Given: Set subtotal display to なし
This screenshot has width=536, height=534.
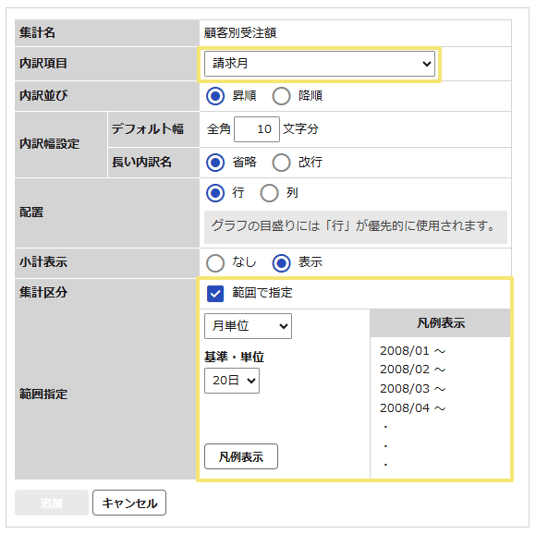Looking at the screenshot, I should 215,263.
